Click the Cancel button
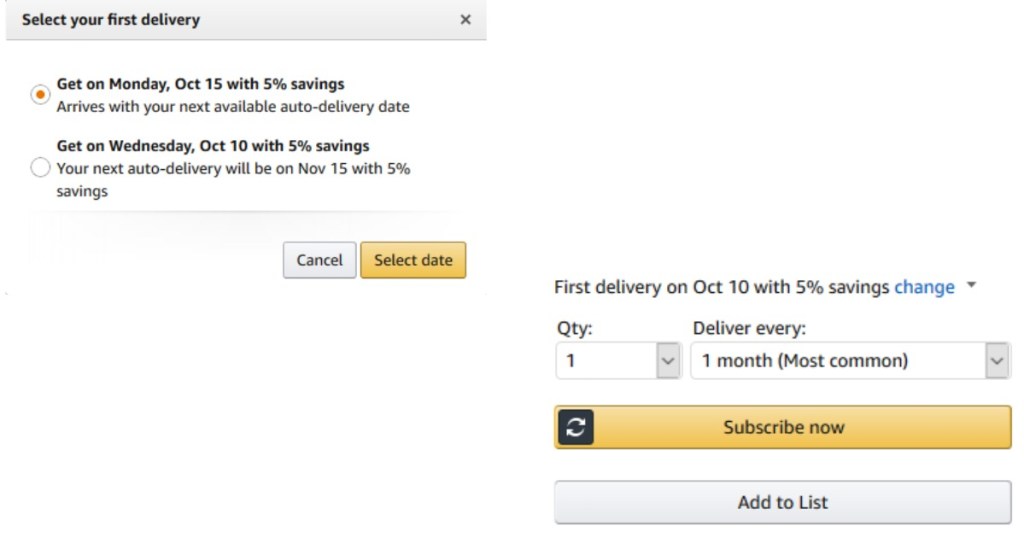Image resolution: width=1024 pixels, height=538 pixels. (x=319, y=260)
